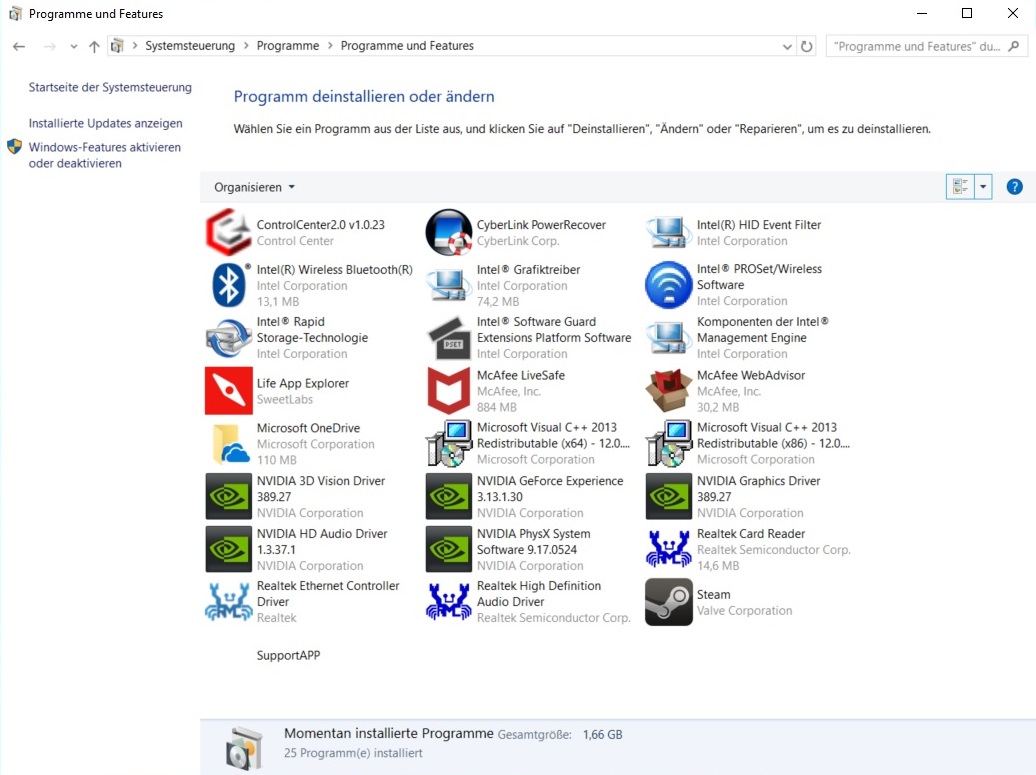Change view with the view button

click(x=960, y=187)
